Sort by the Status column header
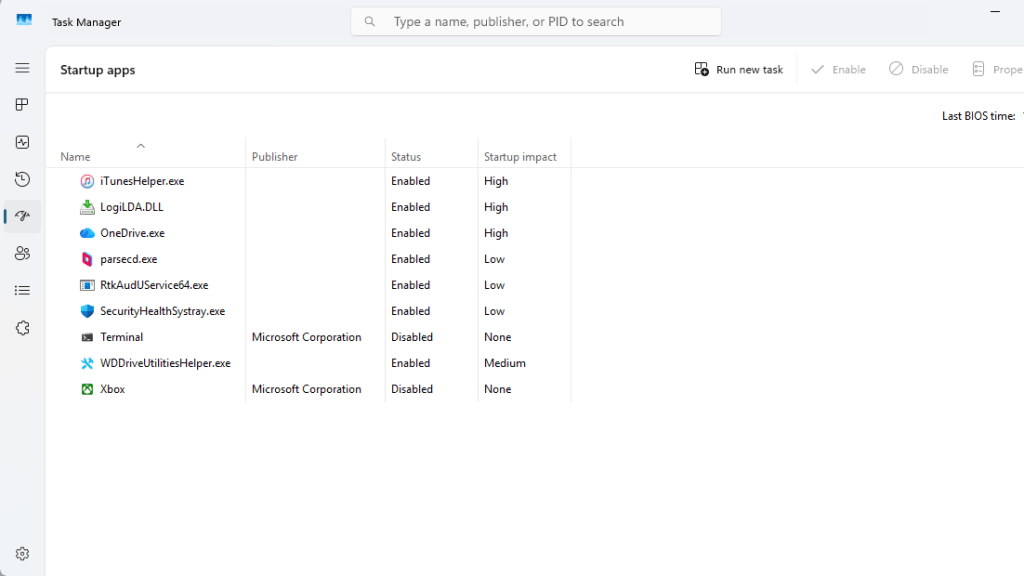 point(406,156)
